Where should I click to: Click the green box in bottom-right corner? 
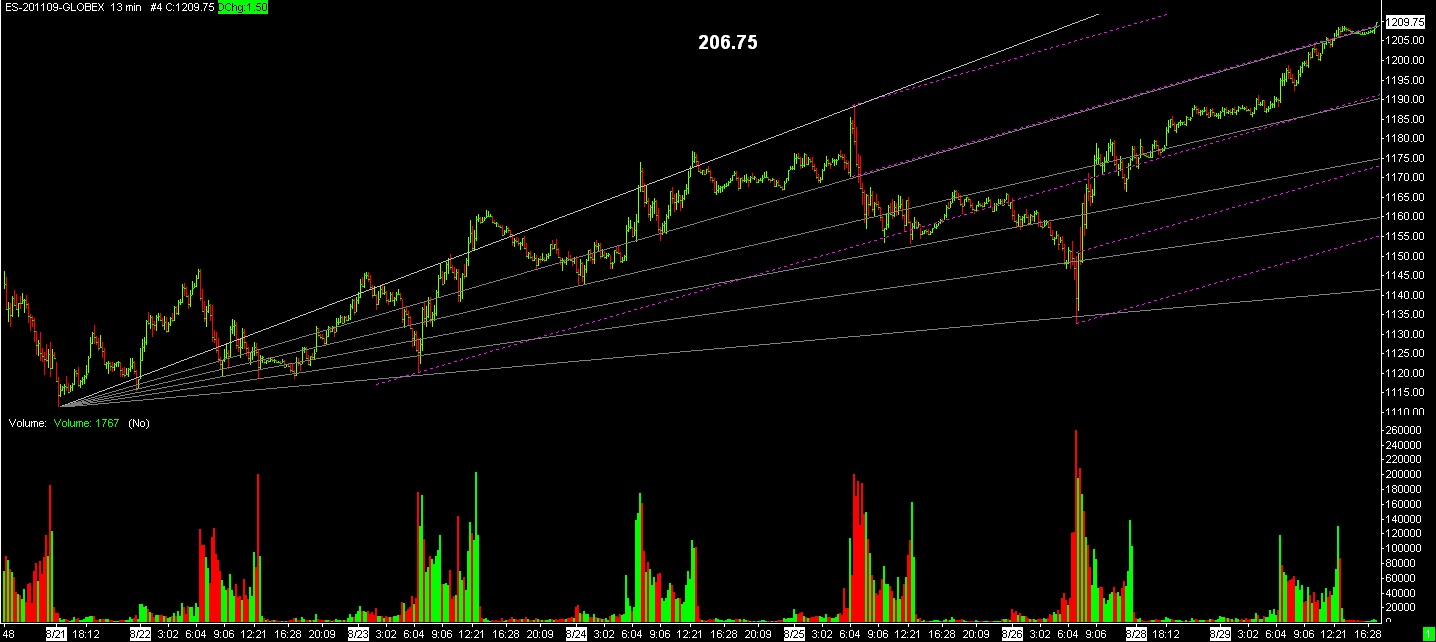[x=1428, y=634]
